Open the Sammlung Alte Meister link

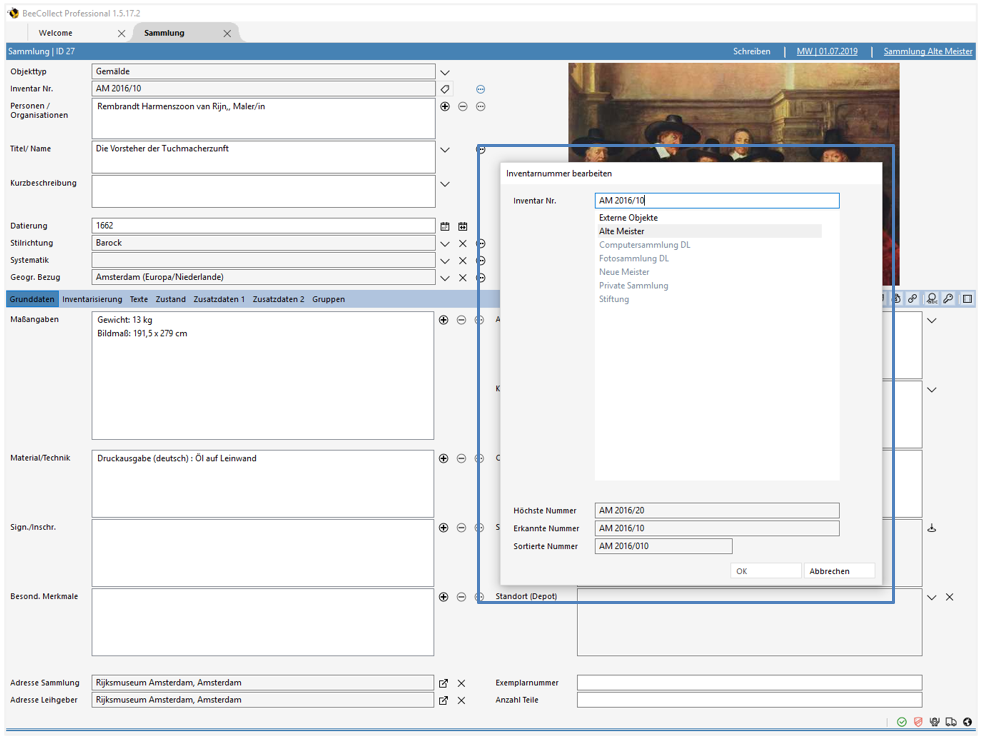(926, 50)
